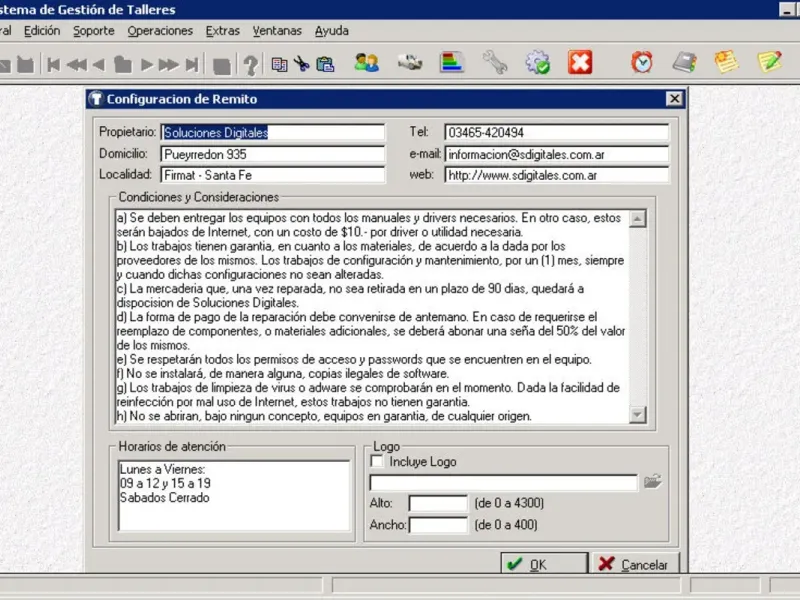The height and width of the screenshot is (600, 800).
Task: Click the e-mail input field
Action: [x=556, y=154]
